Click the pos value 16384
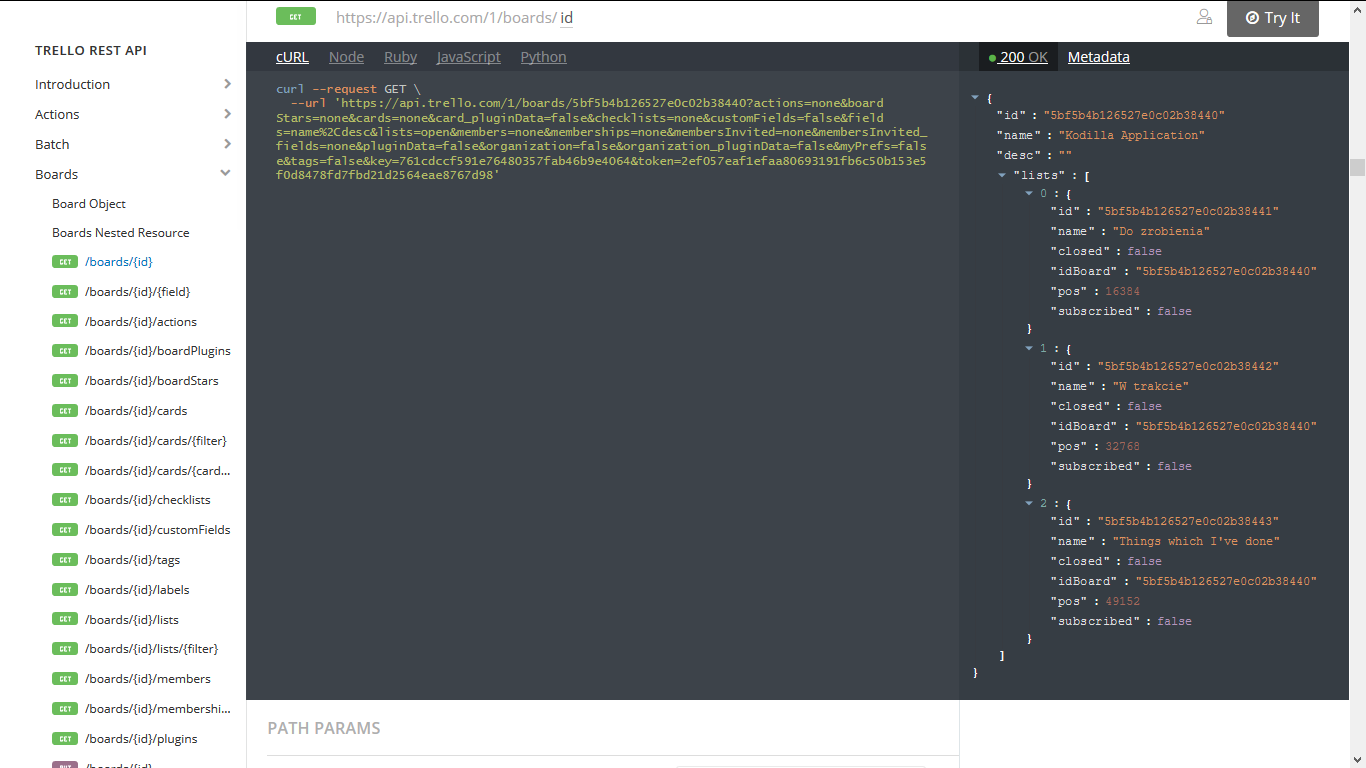Viewport: 1366px width, 768px height. coord(1122,291)
